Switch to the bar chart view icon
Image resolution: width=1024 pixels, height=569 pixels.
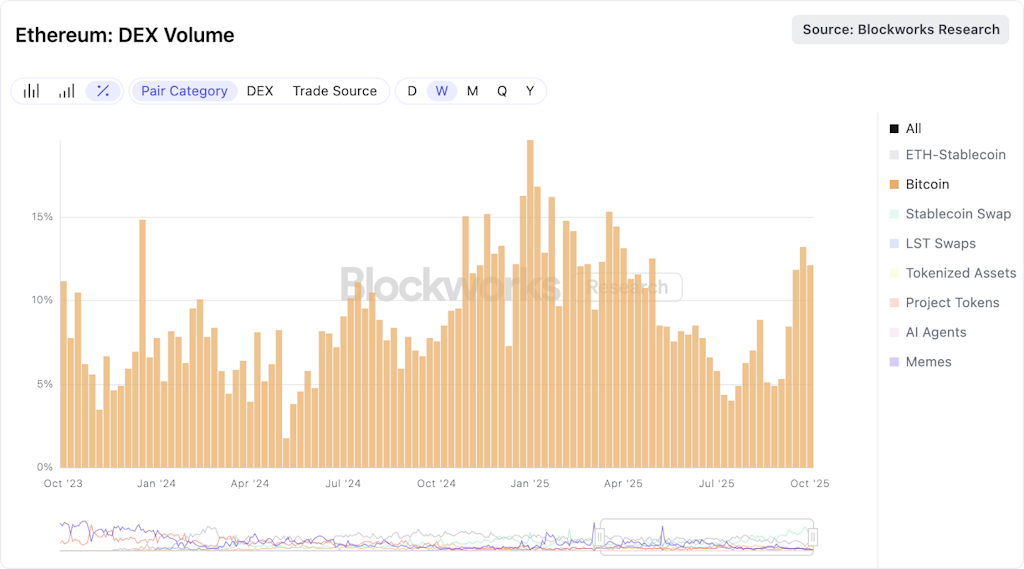[32, 91]
